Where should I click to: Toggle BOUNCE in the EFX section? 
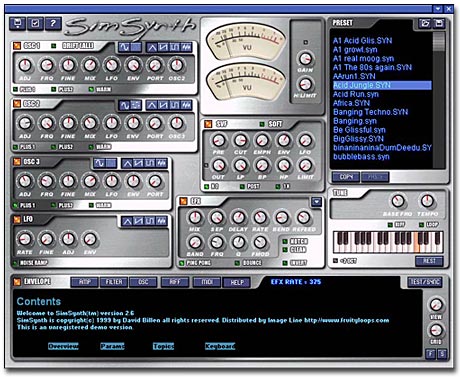pos(237,263)
